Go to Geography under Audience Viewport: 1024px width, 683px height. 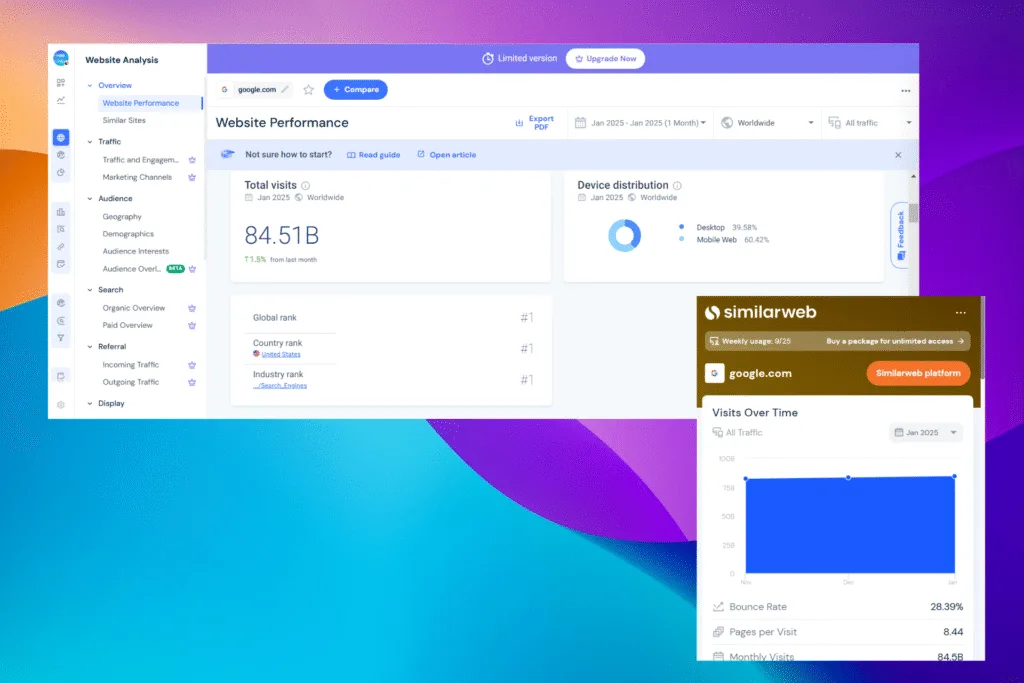coord(122,216)
